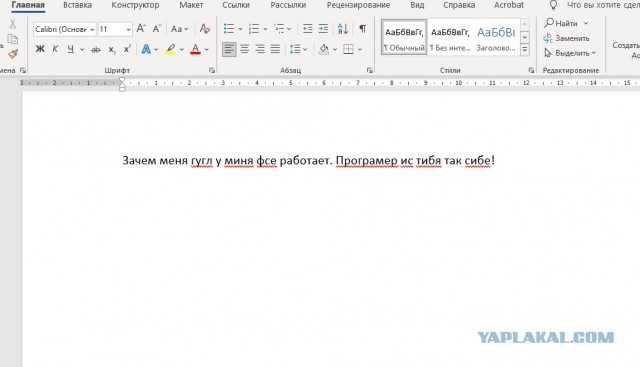Activate Format Painter brush
Screen dimensions: 640x367
click(x=13, y=54)
